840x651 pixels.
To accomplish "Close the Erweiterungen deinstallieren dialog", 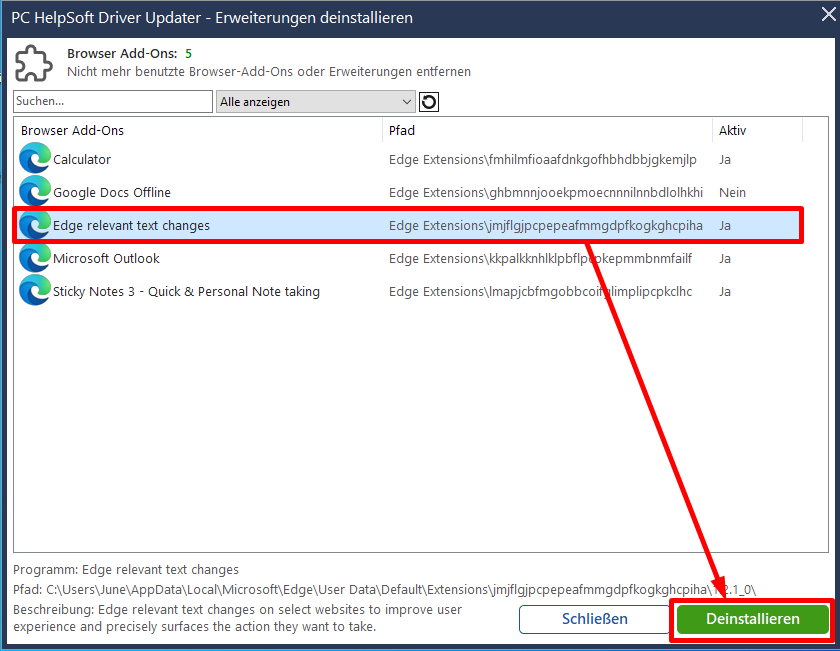I will (828, 15).
